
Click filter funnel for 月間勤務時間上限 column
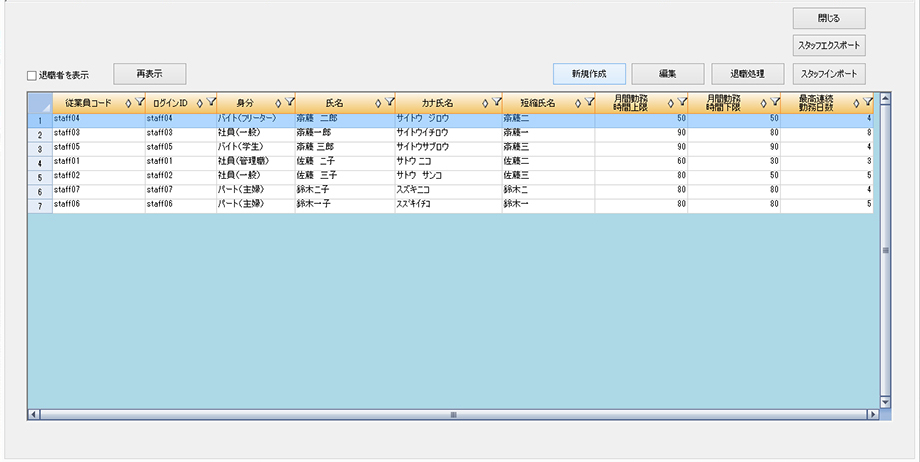click(681, 102)
